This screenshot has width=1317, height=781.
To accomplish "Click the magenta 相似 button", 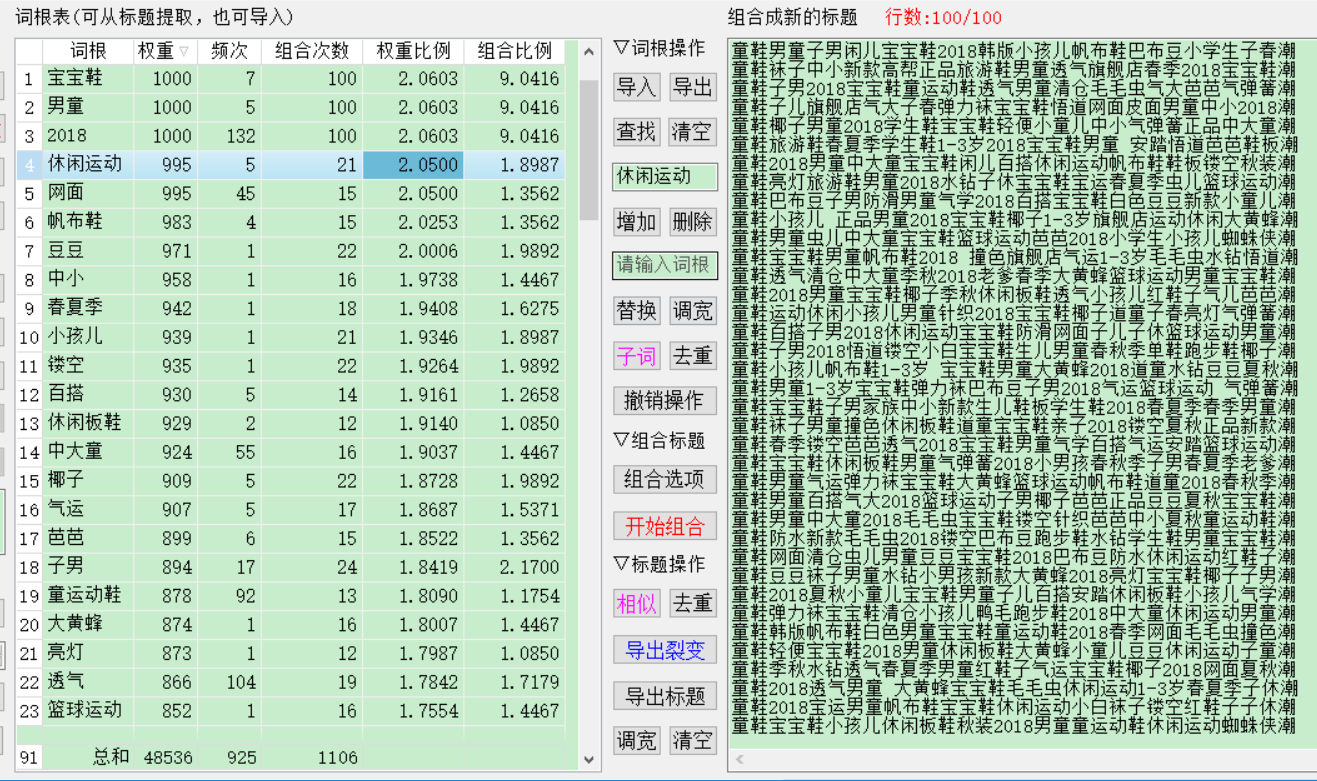I will pyautogui.click(x=636, y=603).
